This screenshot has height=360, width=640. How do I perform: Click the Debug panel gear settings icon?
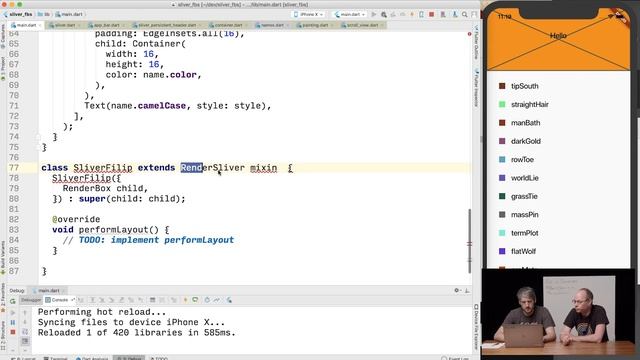click(457, 290)
